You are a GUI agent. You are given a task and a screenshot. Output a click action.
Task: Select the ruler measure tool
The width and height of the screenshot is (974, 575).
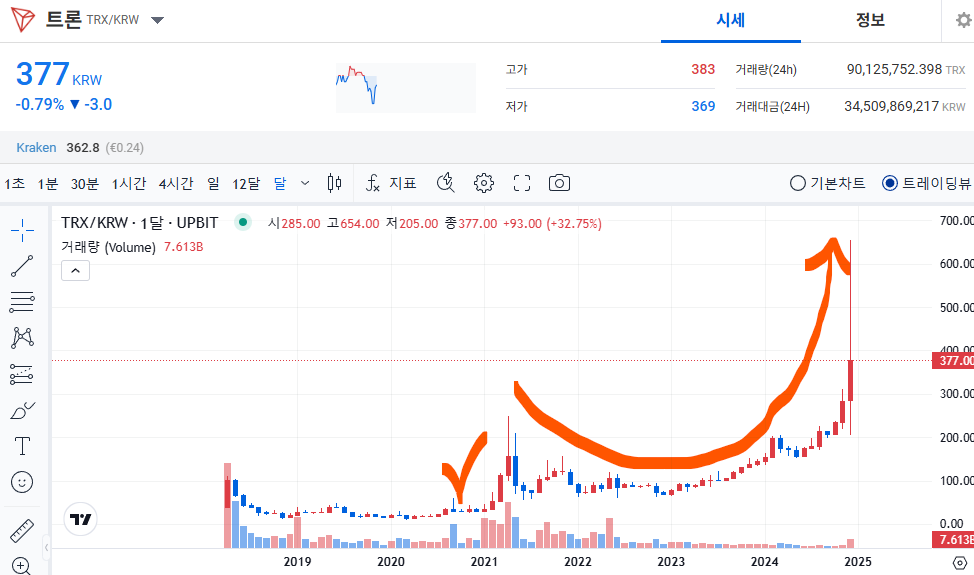(22, 531)
